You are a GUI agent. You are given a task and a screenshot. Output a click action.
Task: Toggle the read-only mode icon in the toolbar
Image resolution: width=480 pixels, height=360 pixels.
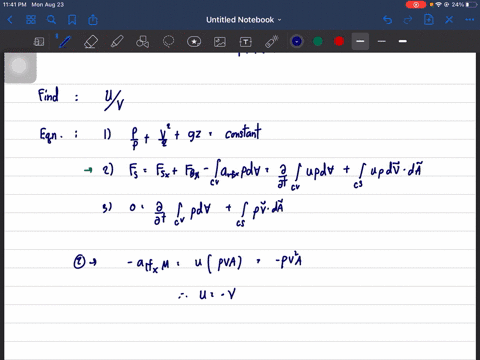point(39,42)
